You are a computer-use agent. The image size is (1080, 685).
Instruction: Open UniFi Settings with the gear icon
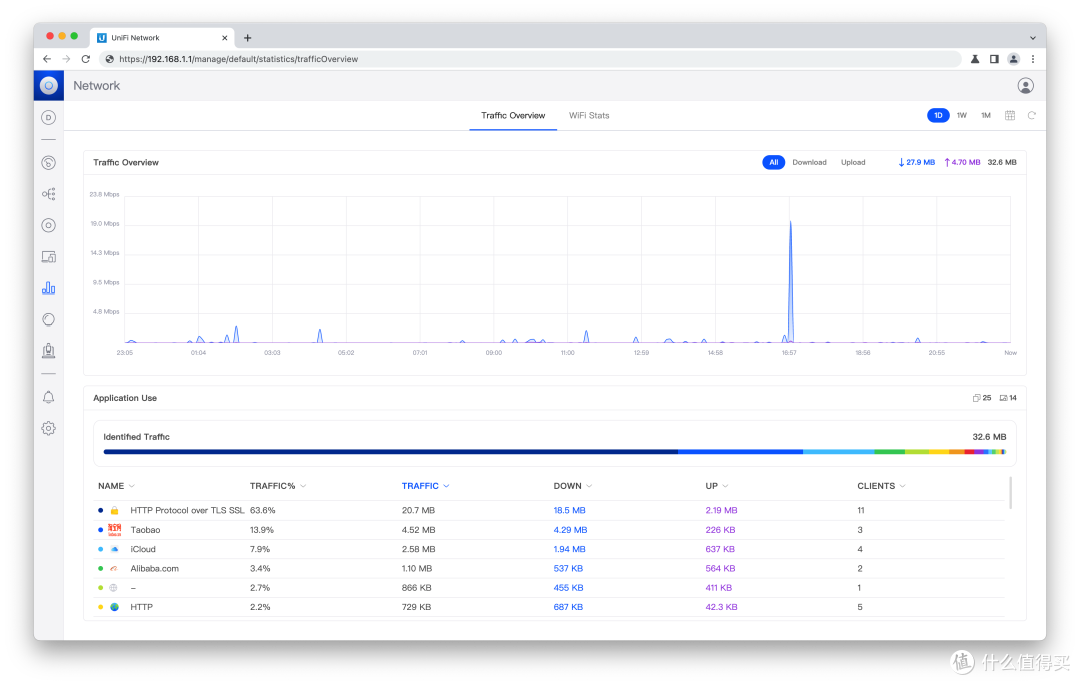pyautogui.click(x=48, y=427)
